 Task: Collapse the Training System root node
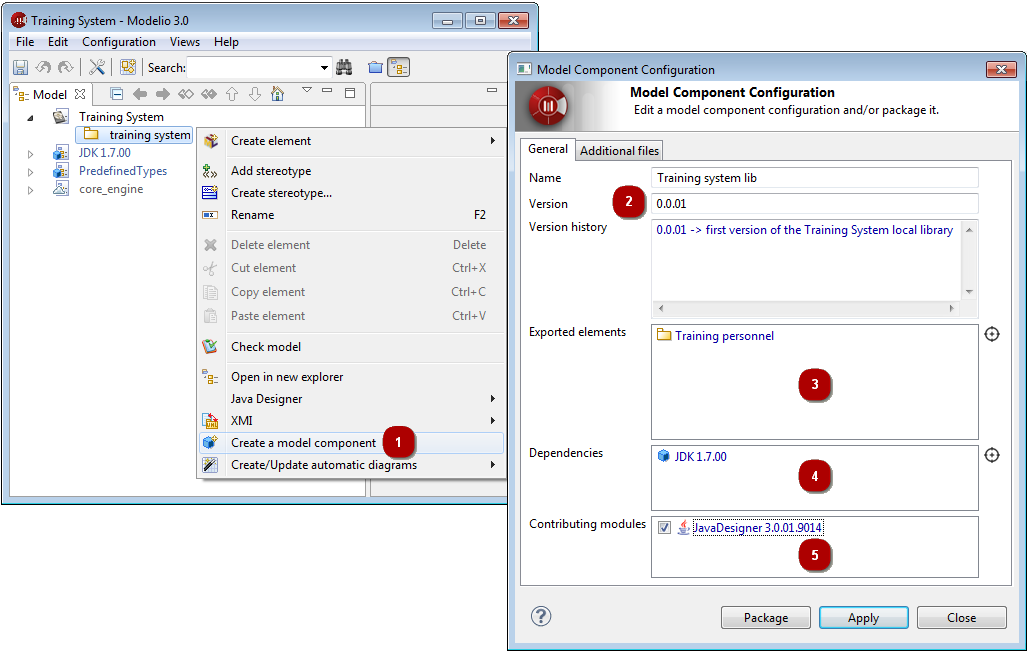pos(30,118)
